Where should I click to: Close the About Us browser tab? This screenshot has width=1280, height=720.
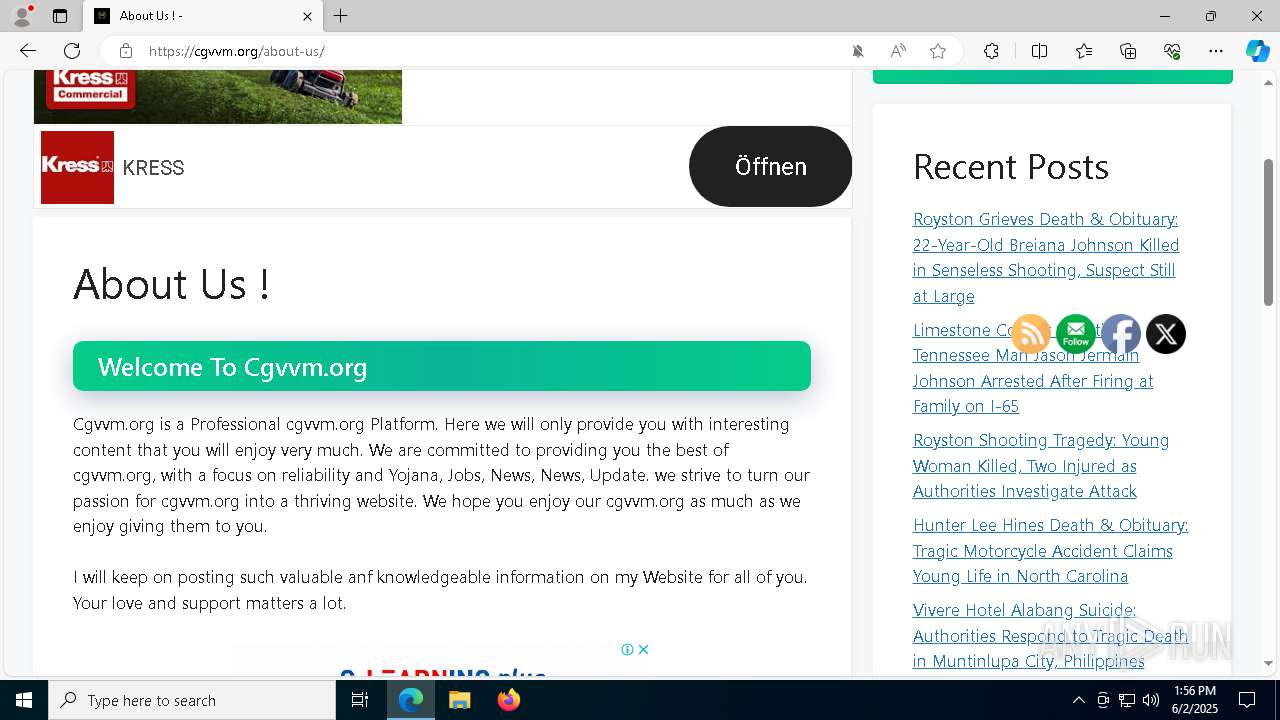point(307,16)
